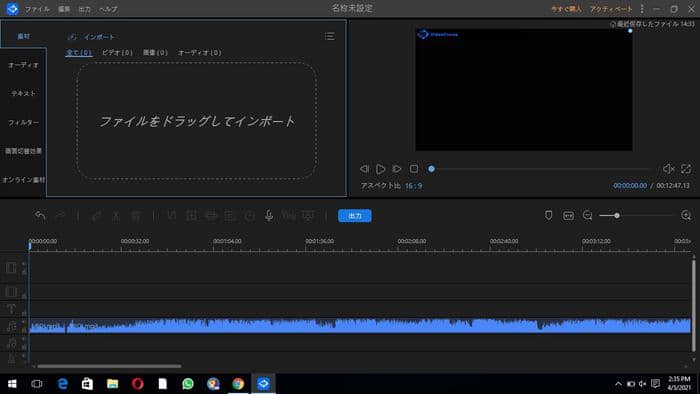Click the text track T icon

click(x=11, y=309)
